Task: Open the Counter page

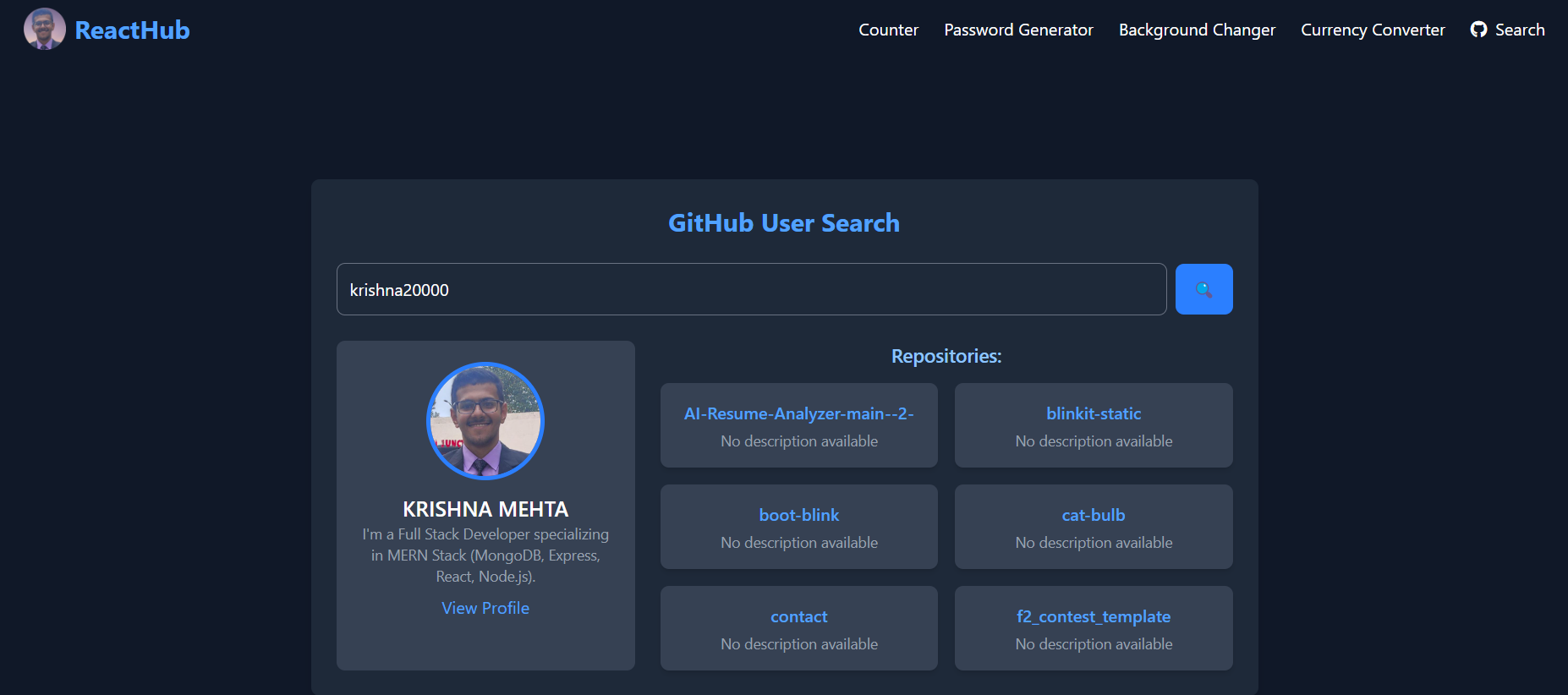Action: 888,30
